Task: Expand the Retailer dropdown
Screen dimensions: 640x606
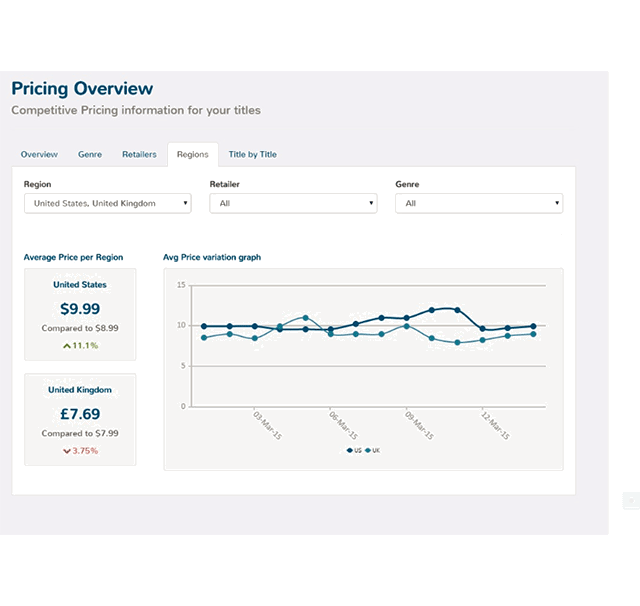Action: pos(293,203)
